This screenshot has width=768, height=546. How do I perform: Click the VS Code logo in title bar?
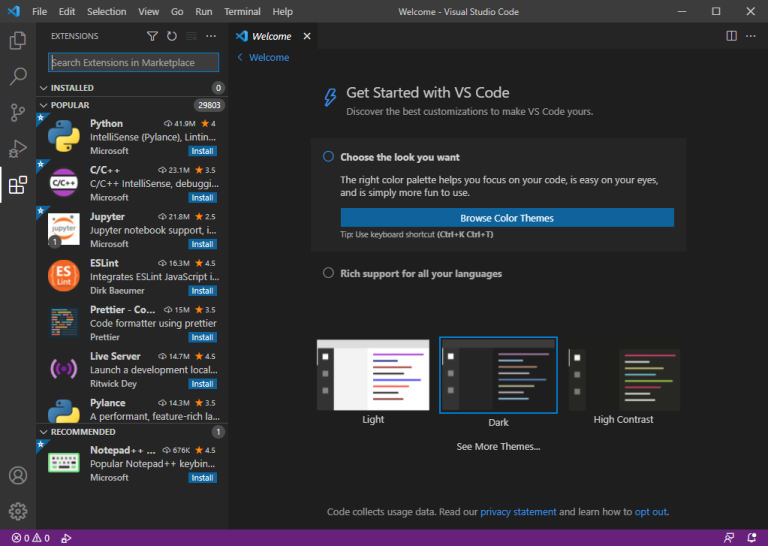pos(14,11)
